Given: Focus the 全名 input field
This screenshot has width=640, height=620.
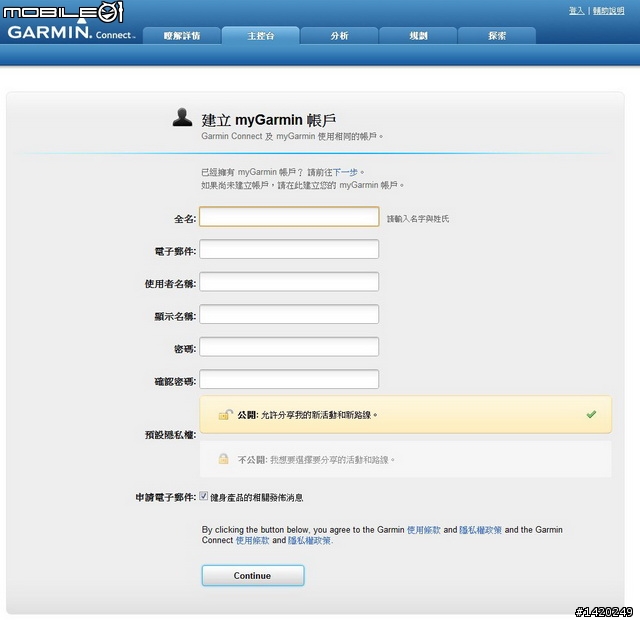Looking at the screenshot, I should [289, 216].
